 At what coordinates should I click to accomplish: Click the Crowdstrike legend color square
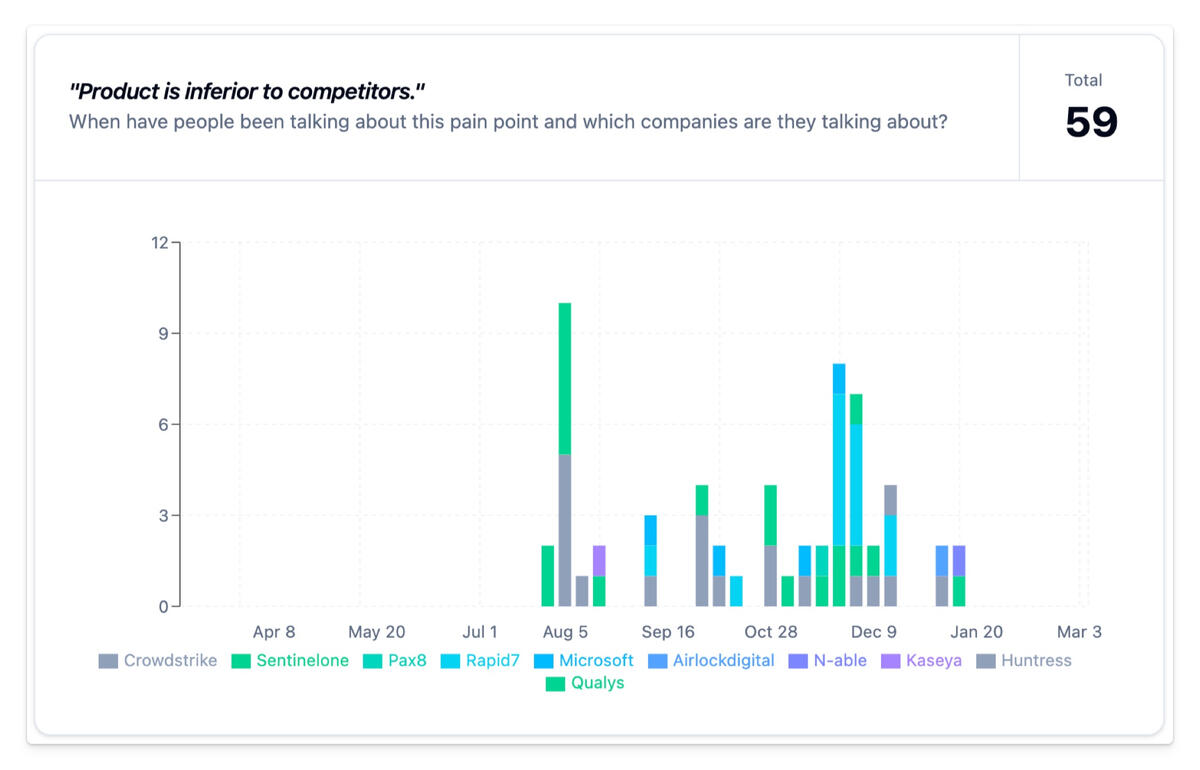108,661
